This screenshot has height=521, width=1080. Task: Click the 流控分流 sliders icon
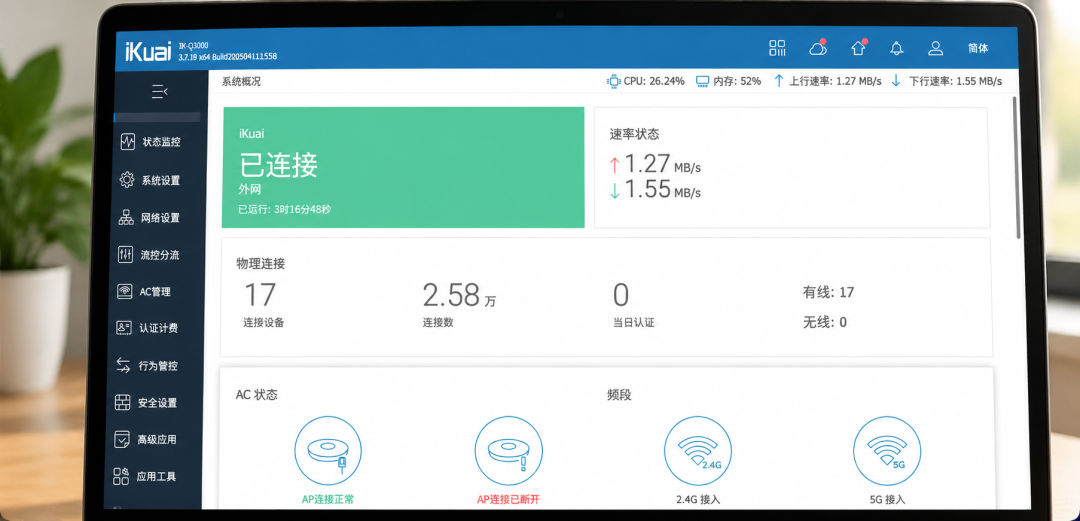point(125,254)
